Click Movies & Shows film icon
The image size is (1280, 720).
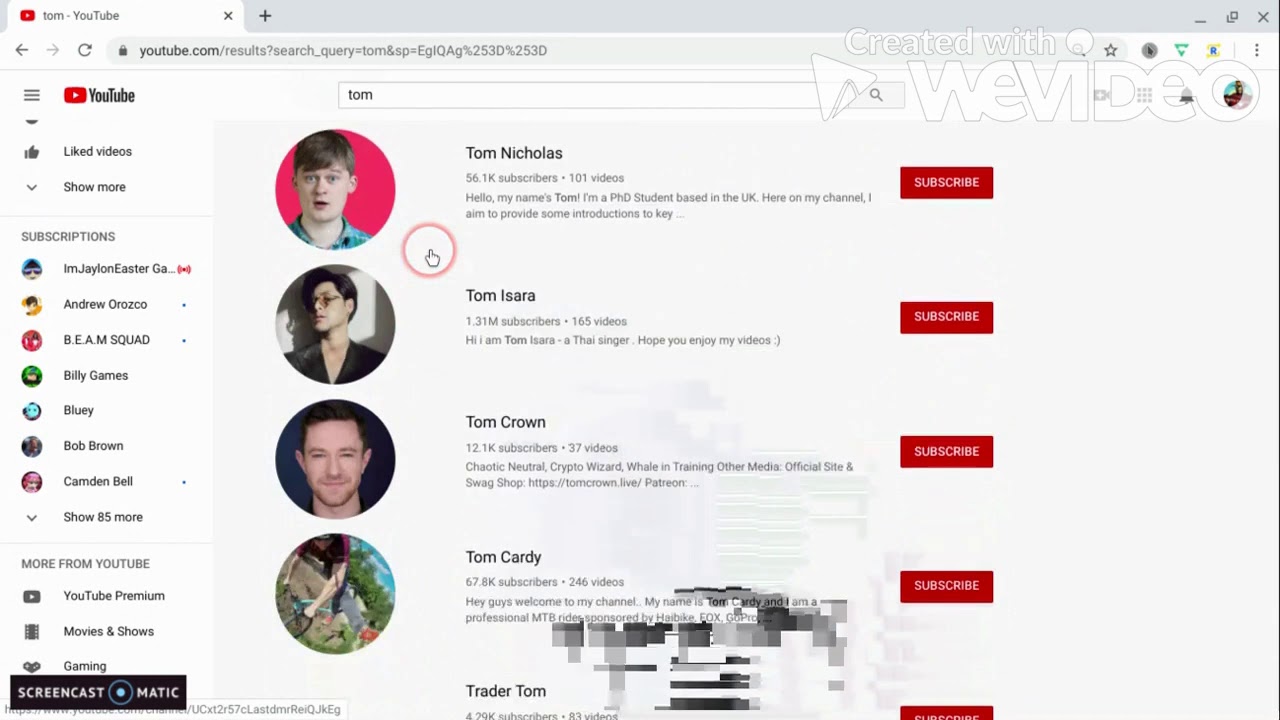pyautogui.click(x=32, y=632)
